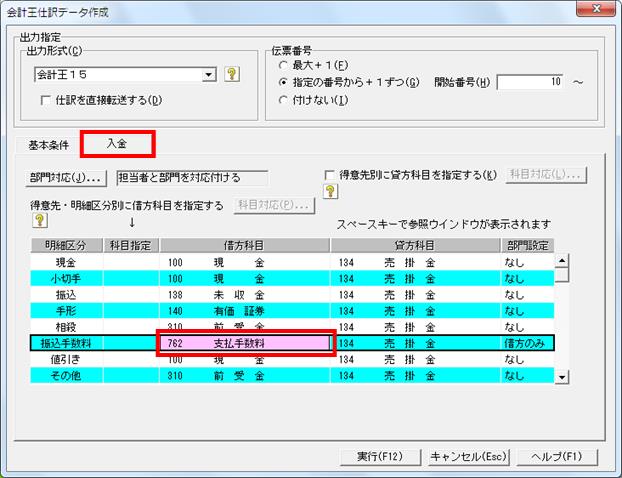Switch to the 入金 tab
The width and height of the screenshot is (622, 478).
pyautogui.click(x=117, y=144)
